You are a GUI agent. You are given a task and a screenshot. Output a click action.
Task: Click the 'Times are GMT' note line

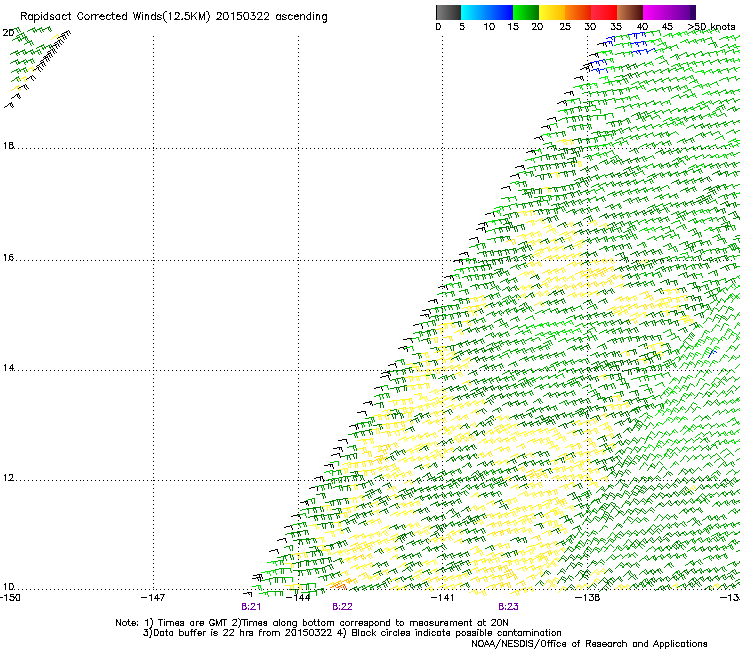click(x=311, y=623)
